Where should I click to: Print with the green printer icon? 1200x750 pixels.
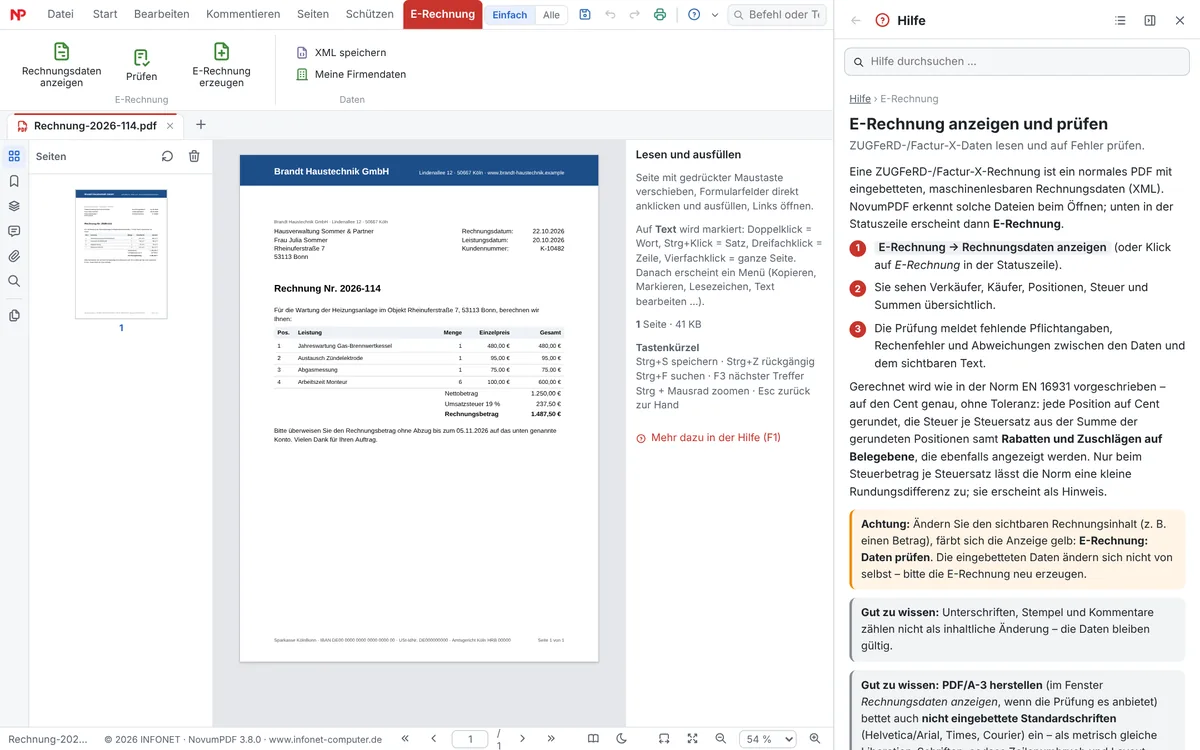pos(660,15)
